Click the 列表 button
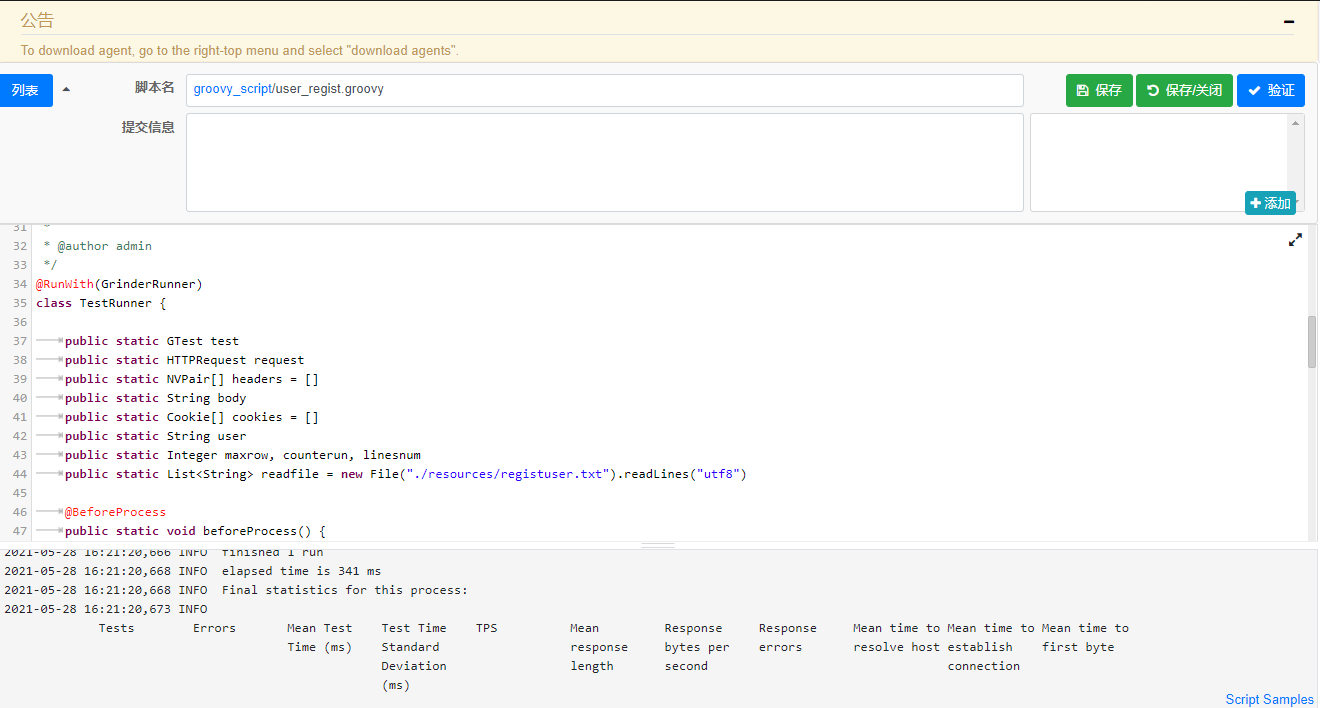Screen dimensions: 1320x708 click(25, 90)
